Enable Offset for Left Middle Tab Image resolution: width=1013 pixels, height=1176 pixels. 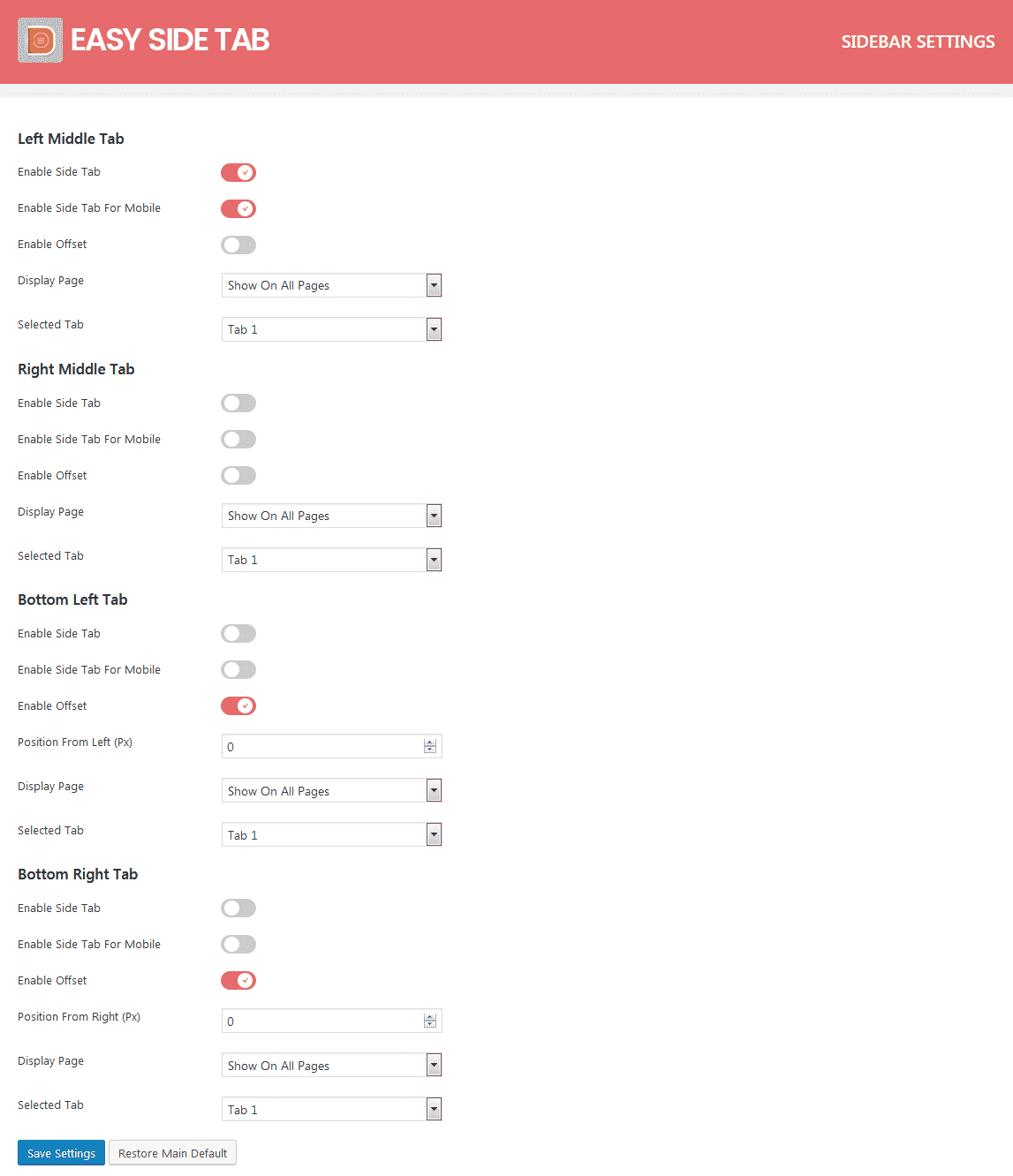[238, 245]
